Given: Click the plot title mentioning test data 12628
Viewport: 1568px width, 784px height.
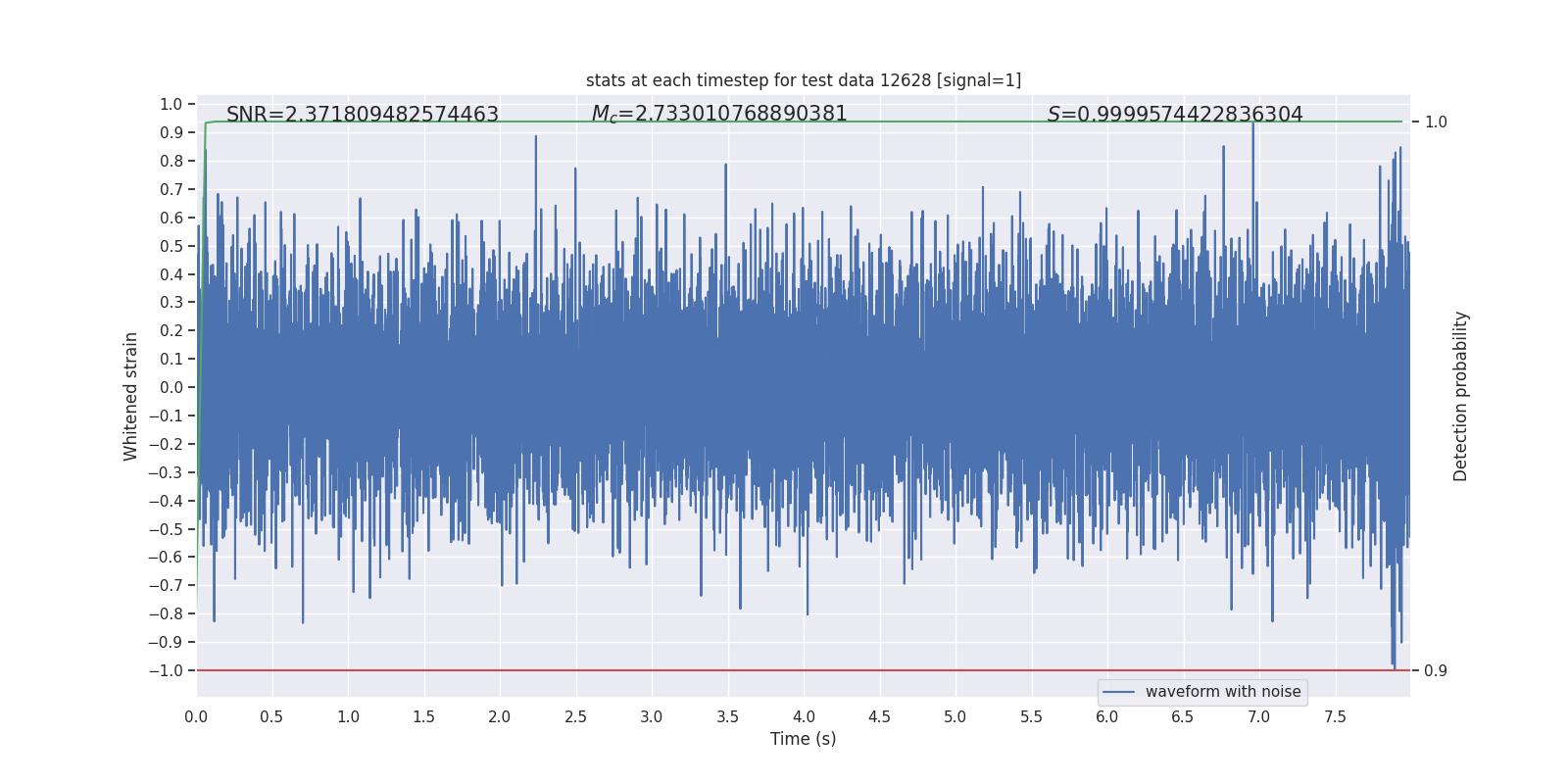Looking at the screenshot, I should point(804,80).
